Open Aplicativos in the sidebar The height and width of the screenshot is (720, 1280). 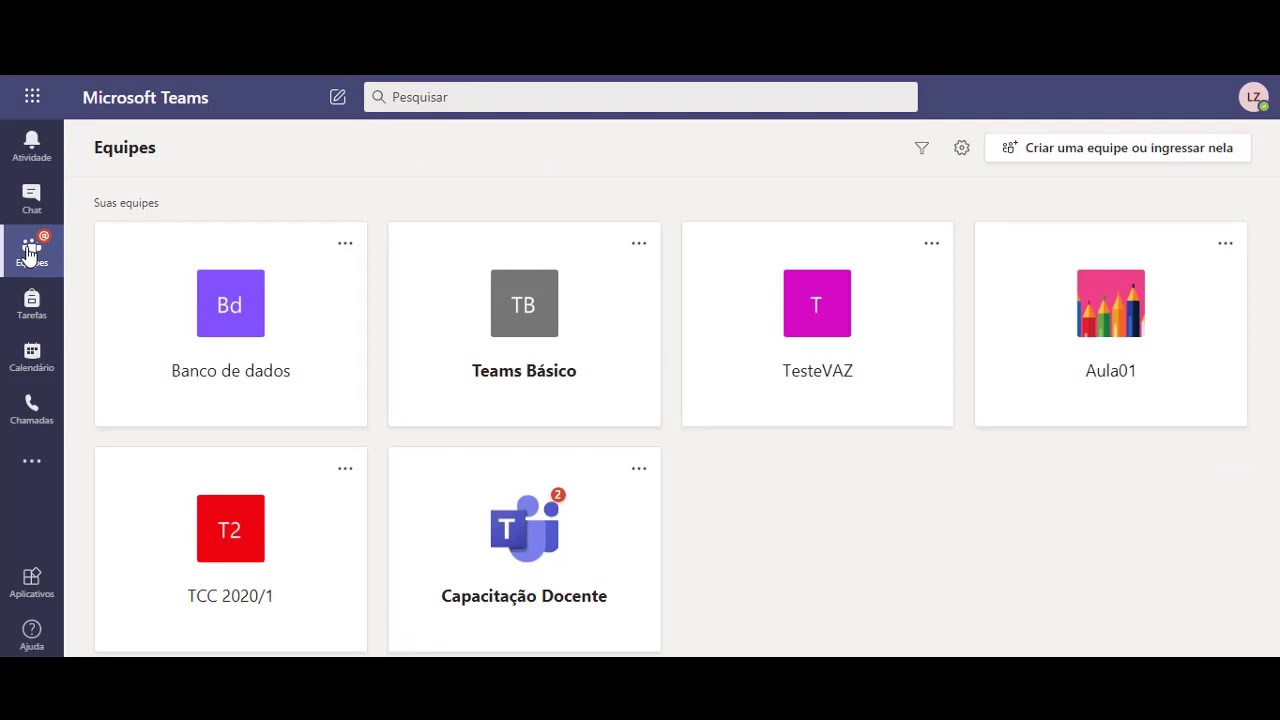pyautogui.click(x=32, y=583)
